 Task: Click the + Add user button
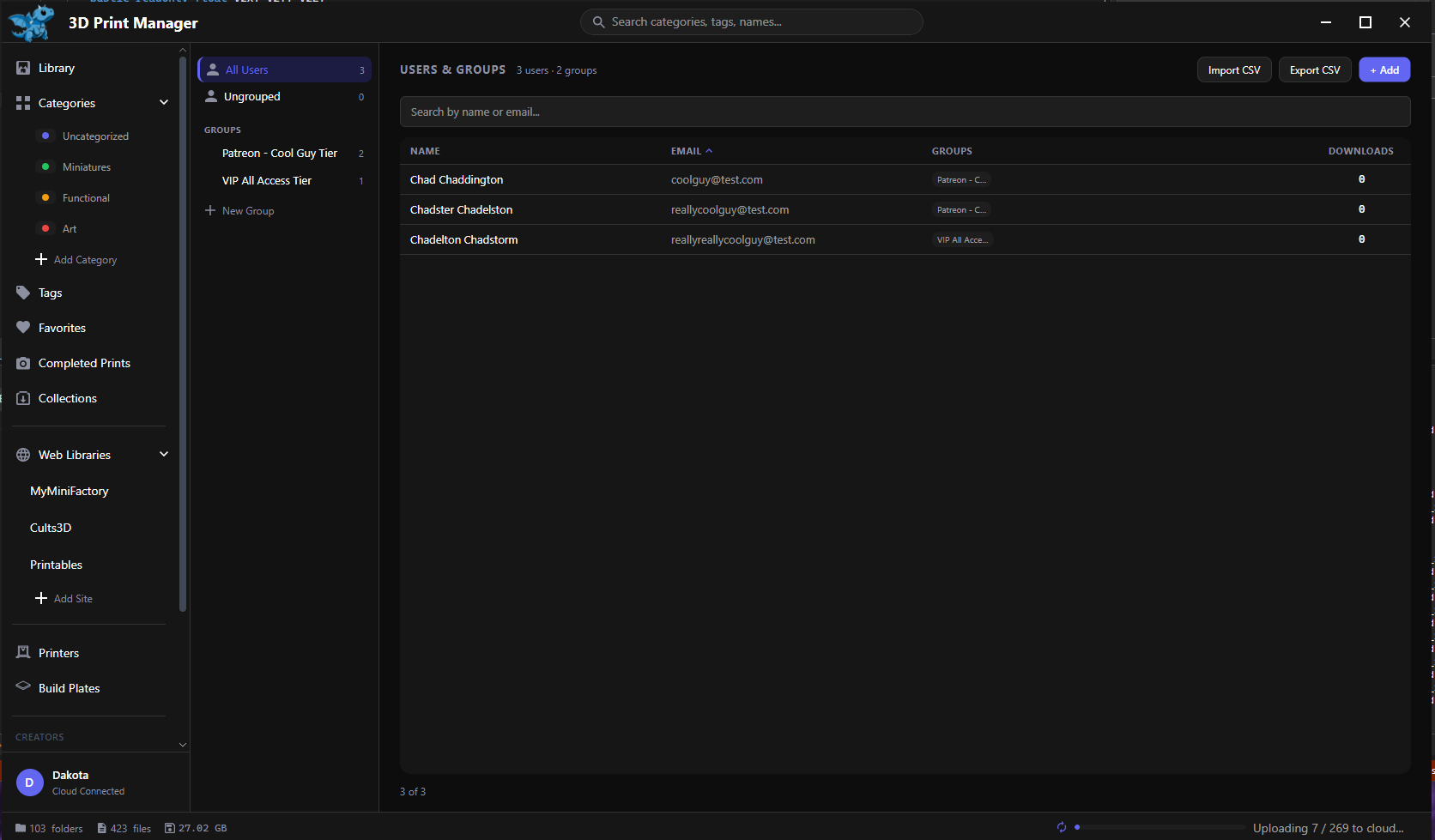point(1384,70)
